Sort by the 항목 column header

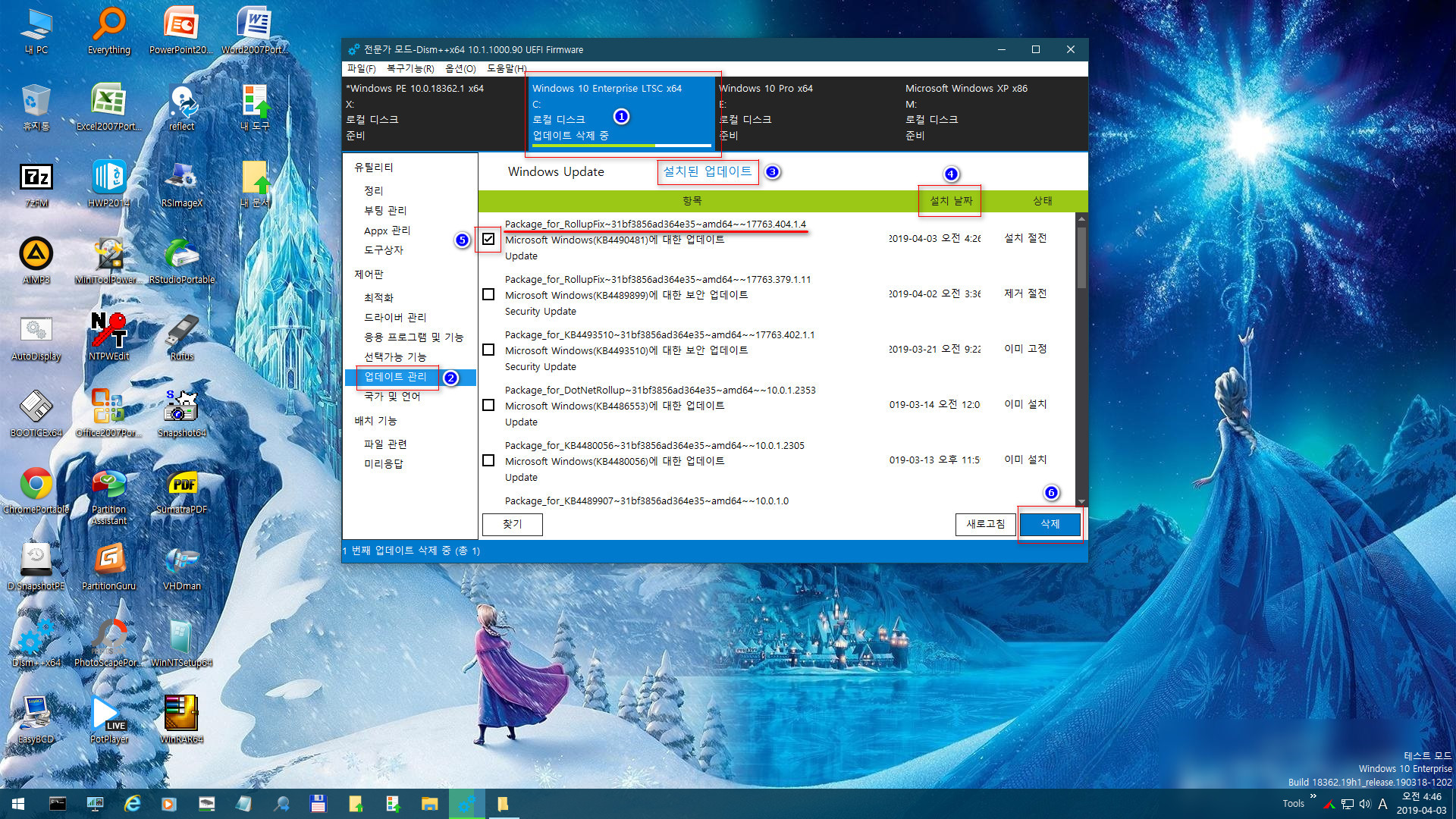pyautogui.click(x=692, y=201)
